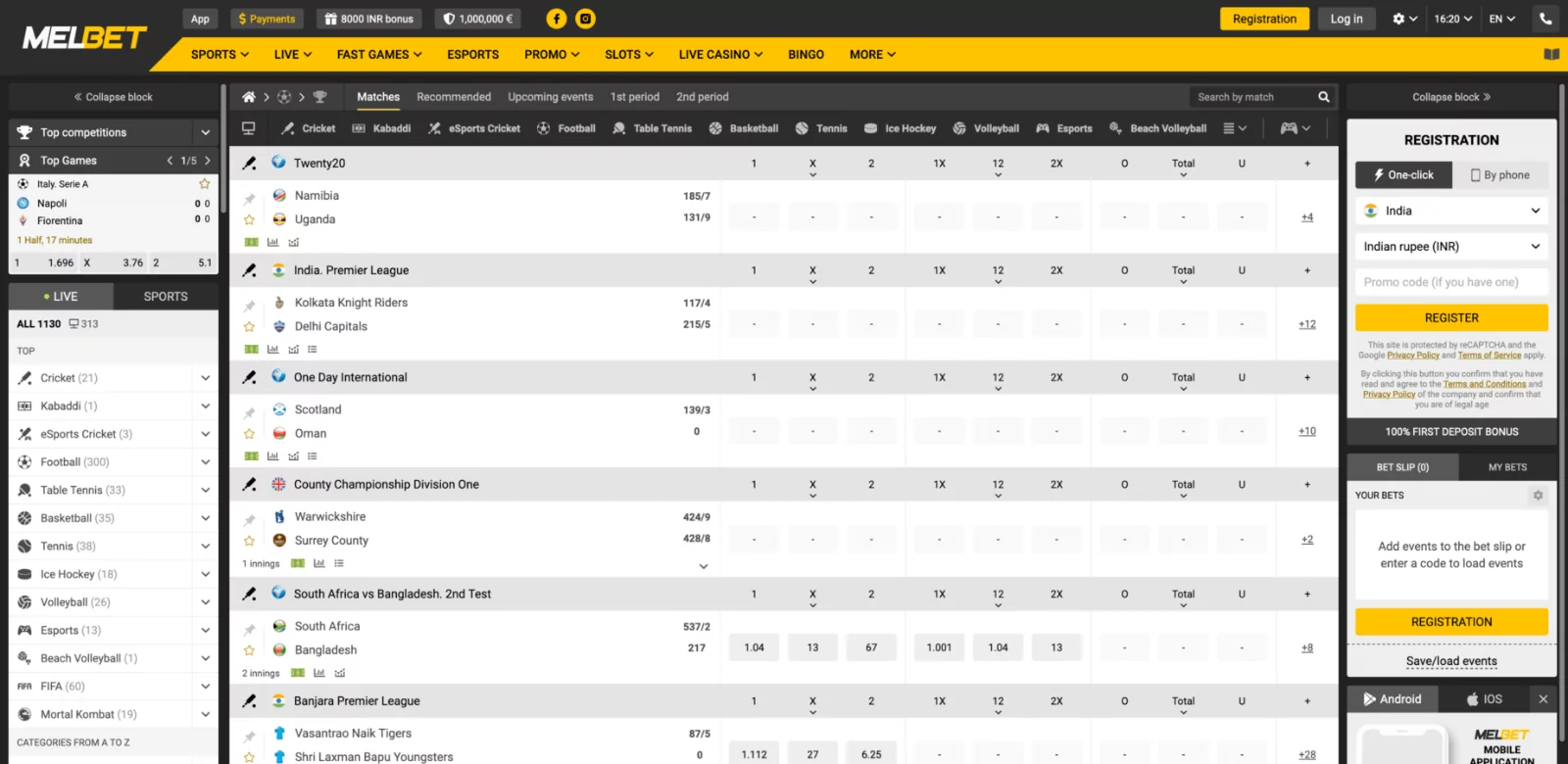Click REGISTER in the registration form
Viewport: 1568px width, 764px height.
[x=1451, y=318]
